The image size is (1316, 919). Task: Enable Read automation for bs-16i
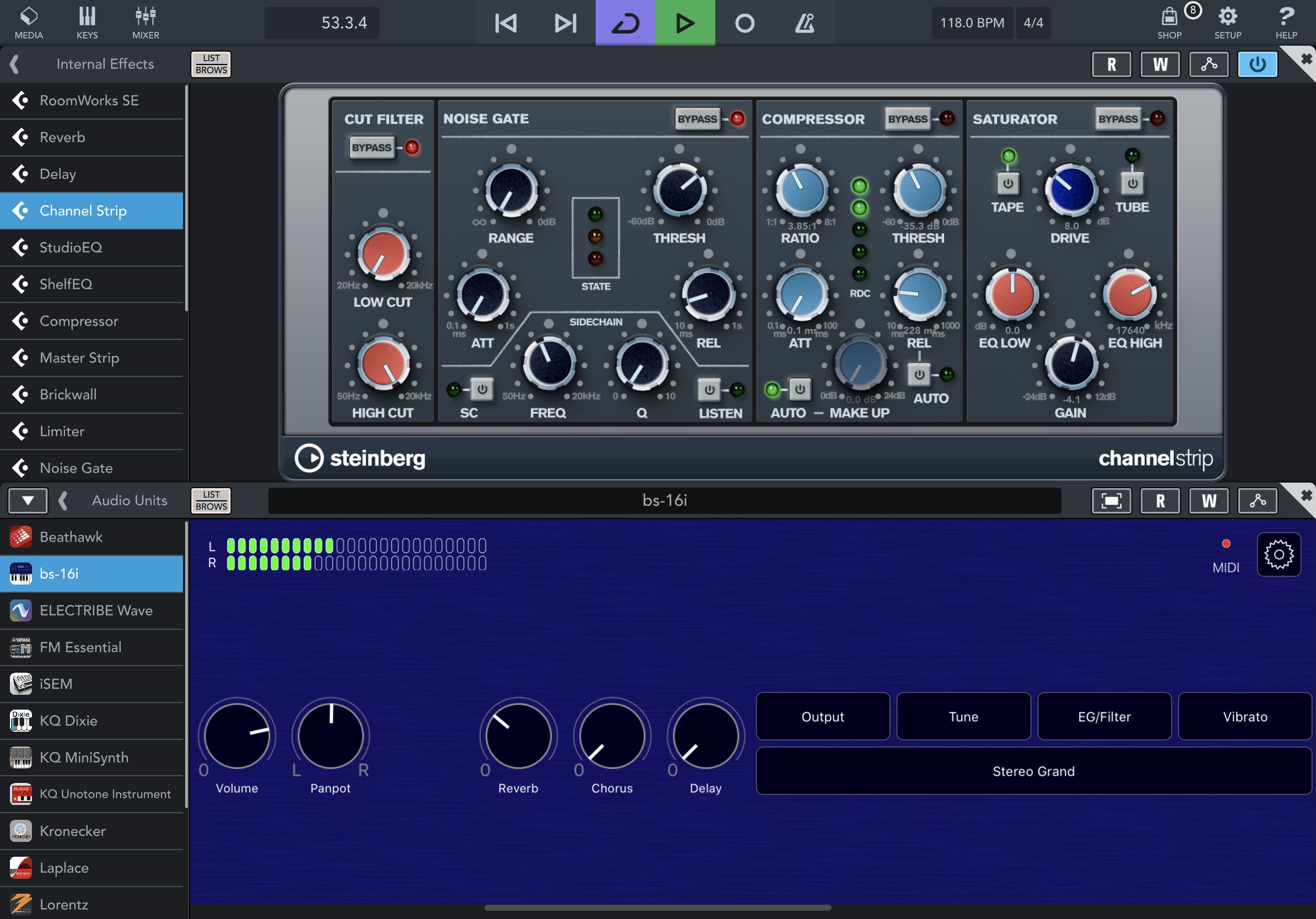[1160, 501]
